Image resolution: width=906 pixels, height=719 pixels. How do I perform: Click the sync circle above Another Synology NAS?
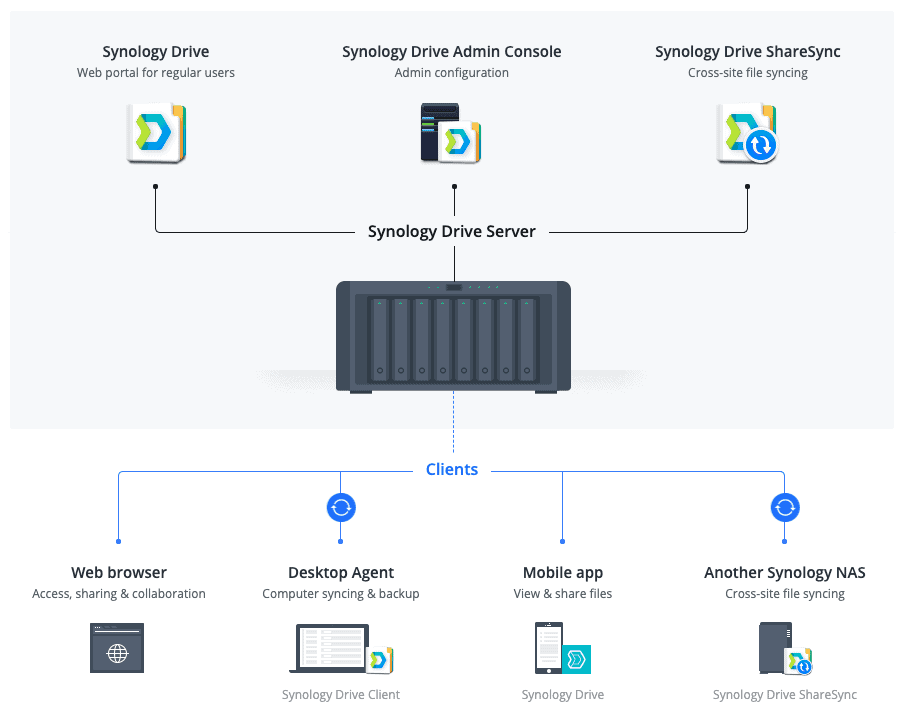pyautogui.click(x=785, y=508)
